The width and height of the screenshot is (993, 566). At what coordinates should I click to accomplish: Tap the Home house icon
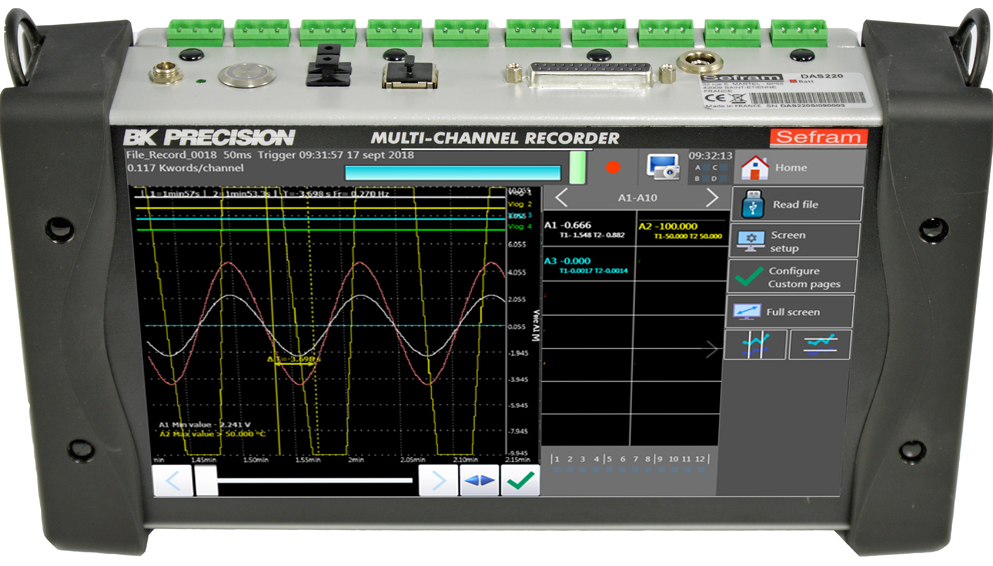754,168
